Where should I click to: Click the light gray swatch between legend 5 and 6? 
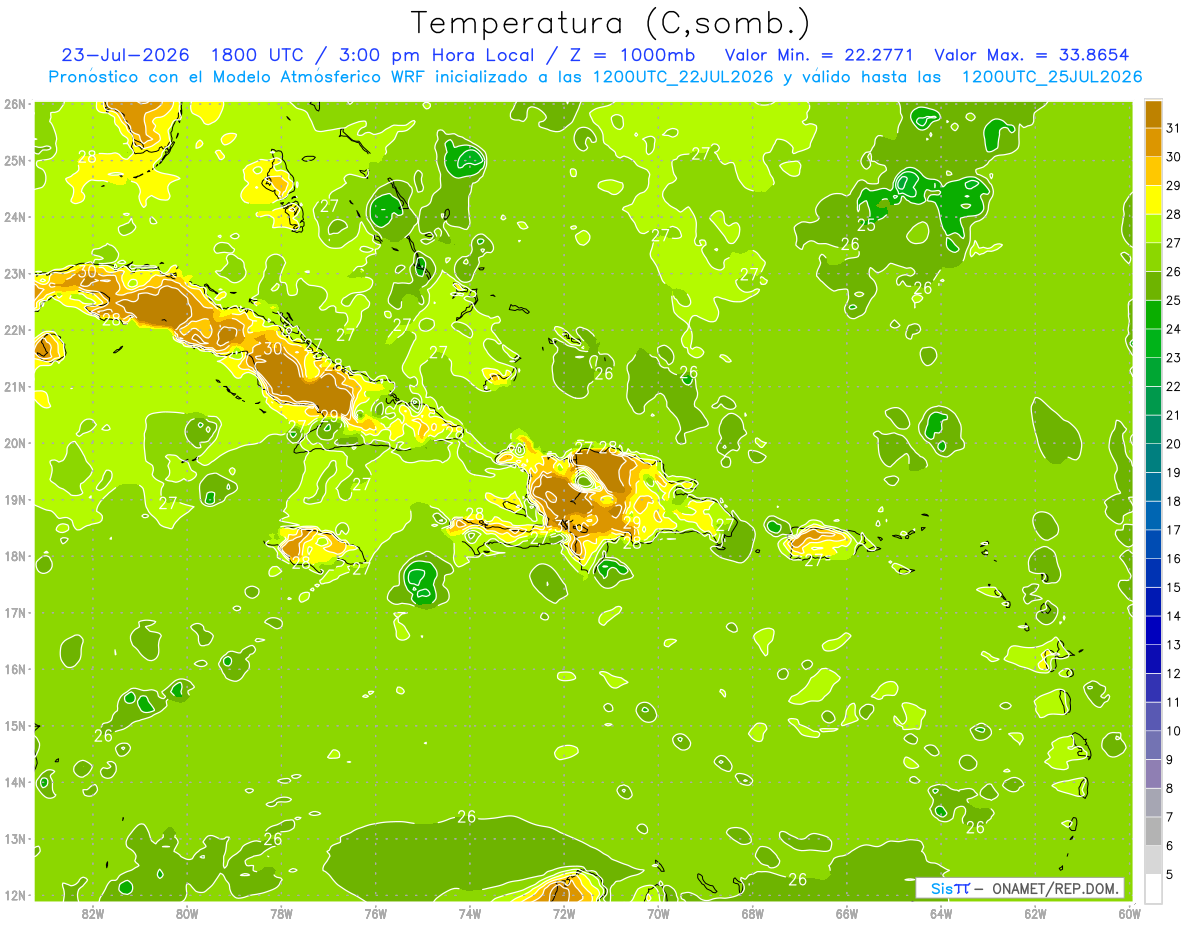(1154, 860)
